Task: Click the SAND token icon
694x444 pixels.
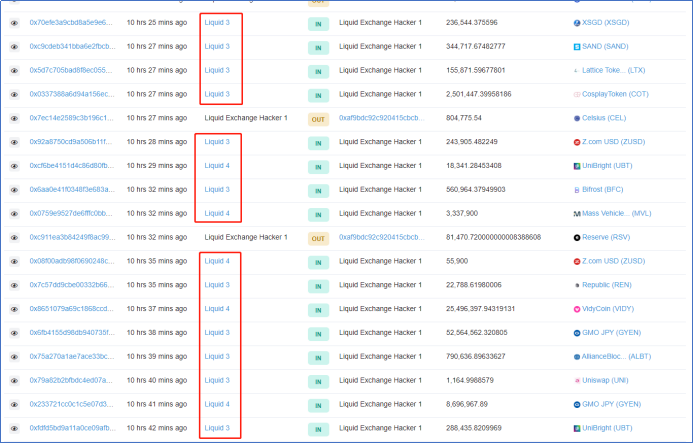Action: 577,47
